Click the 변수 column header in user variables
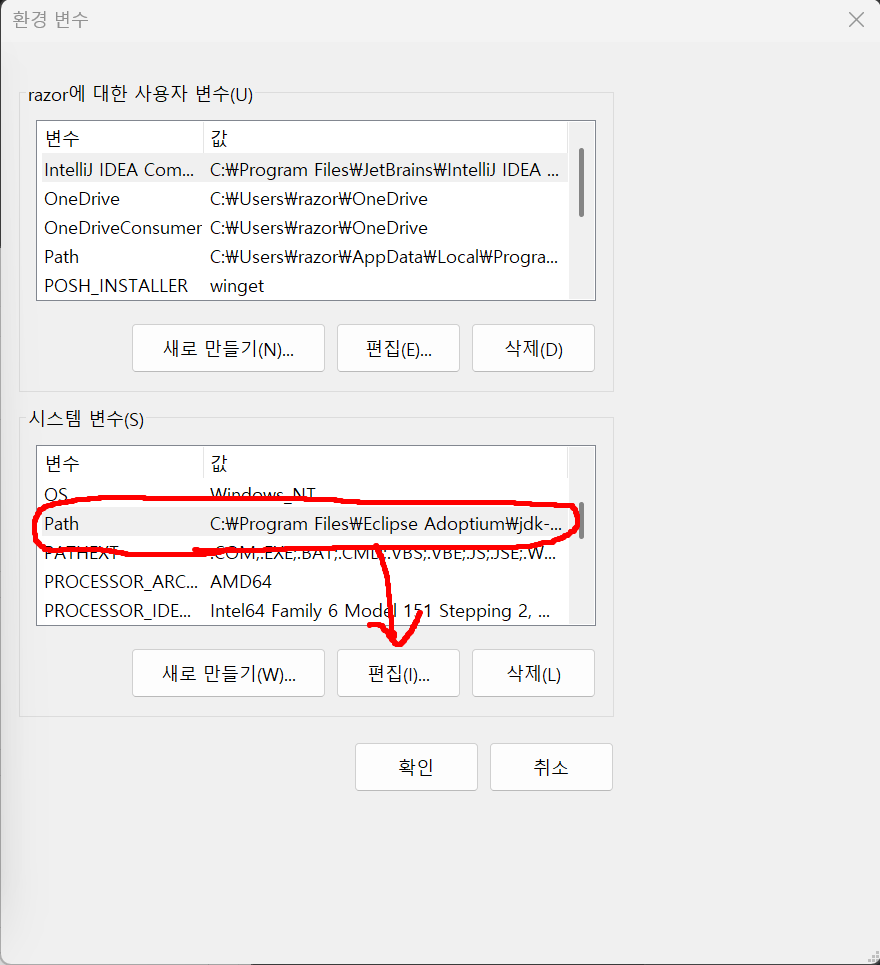Viewport: 880px width, 965px height. point(121,138)
